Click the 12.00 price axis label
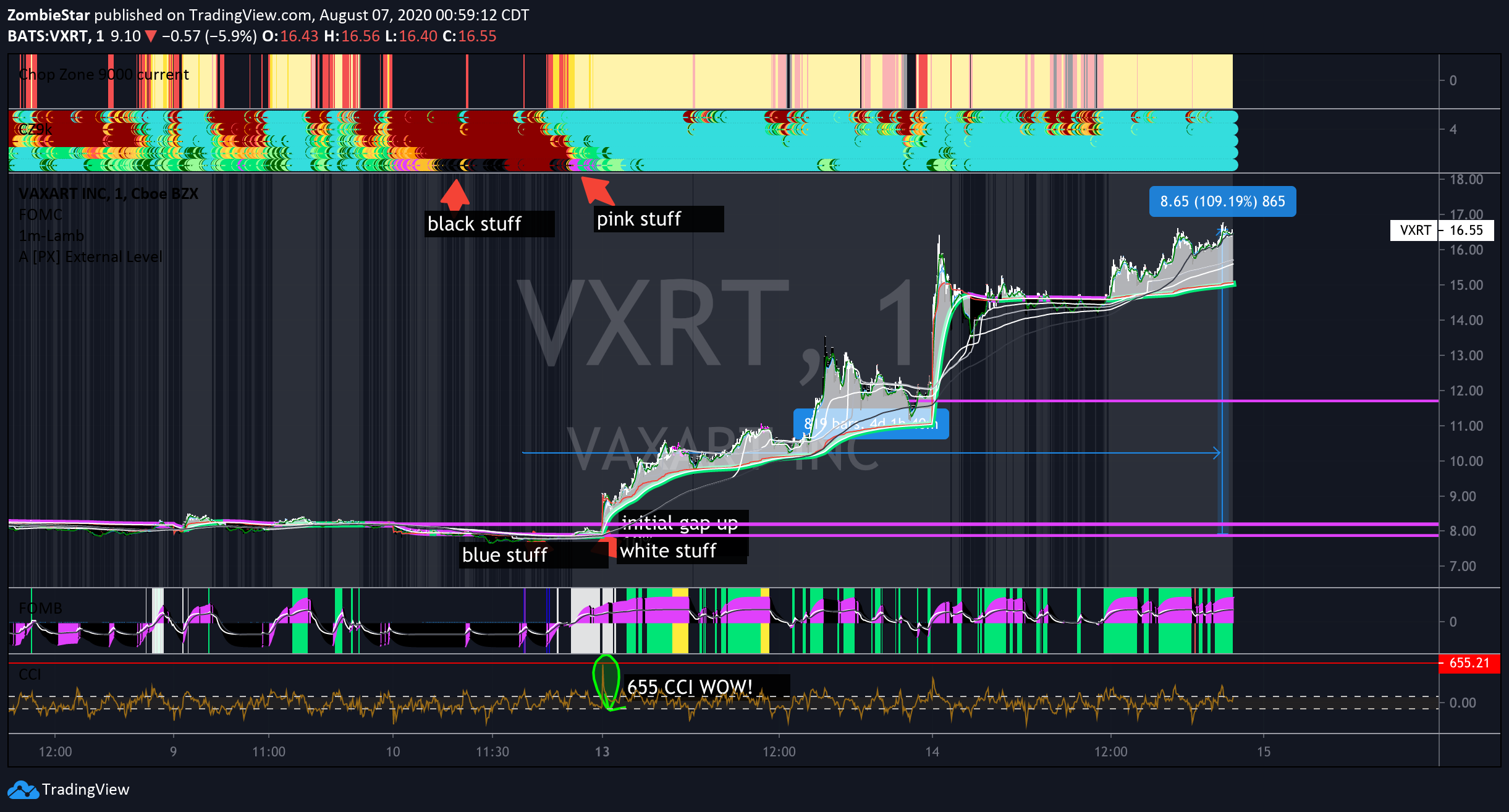This screenshot has width=1509, height=812. click(1466, 391)
